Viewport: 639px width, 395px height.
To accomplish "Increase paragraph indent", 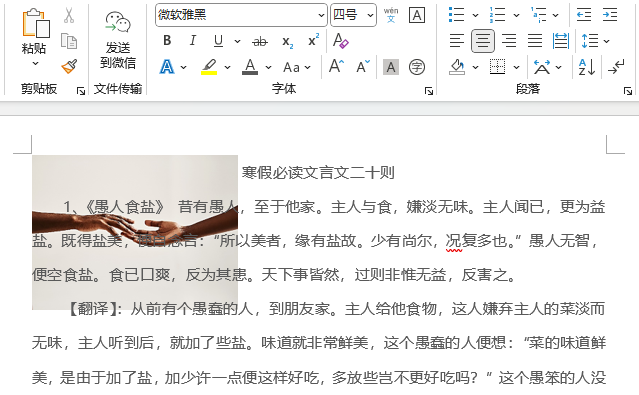I will [610, 15].
